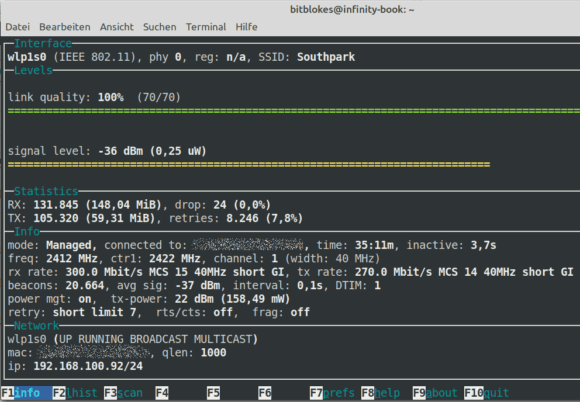Open the Bearbeiten menu
Screen dimensions: 580x402
65,27
